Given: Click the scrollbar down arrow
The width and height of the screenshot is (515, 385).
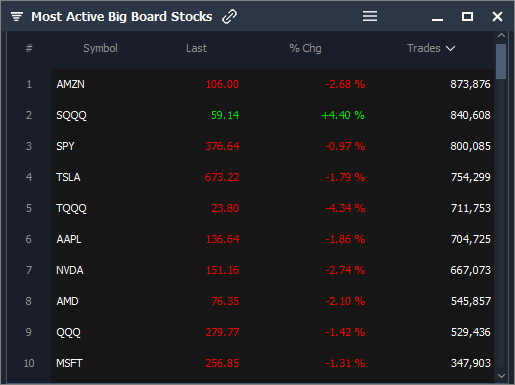Looking at the screenshot, I should pyautogui.click(x=501, y=376).
